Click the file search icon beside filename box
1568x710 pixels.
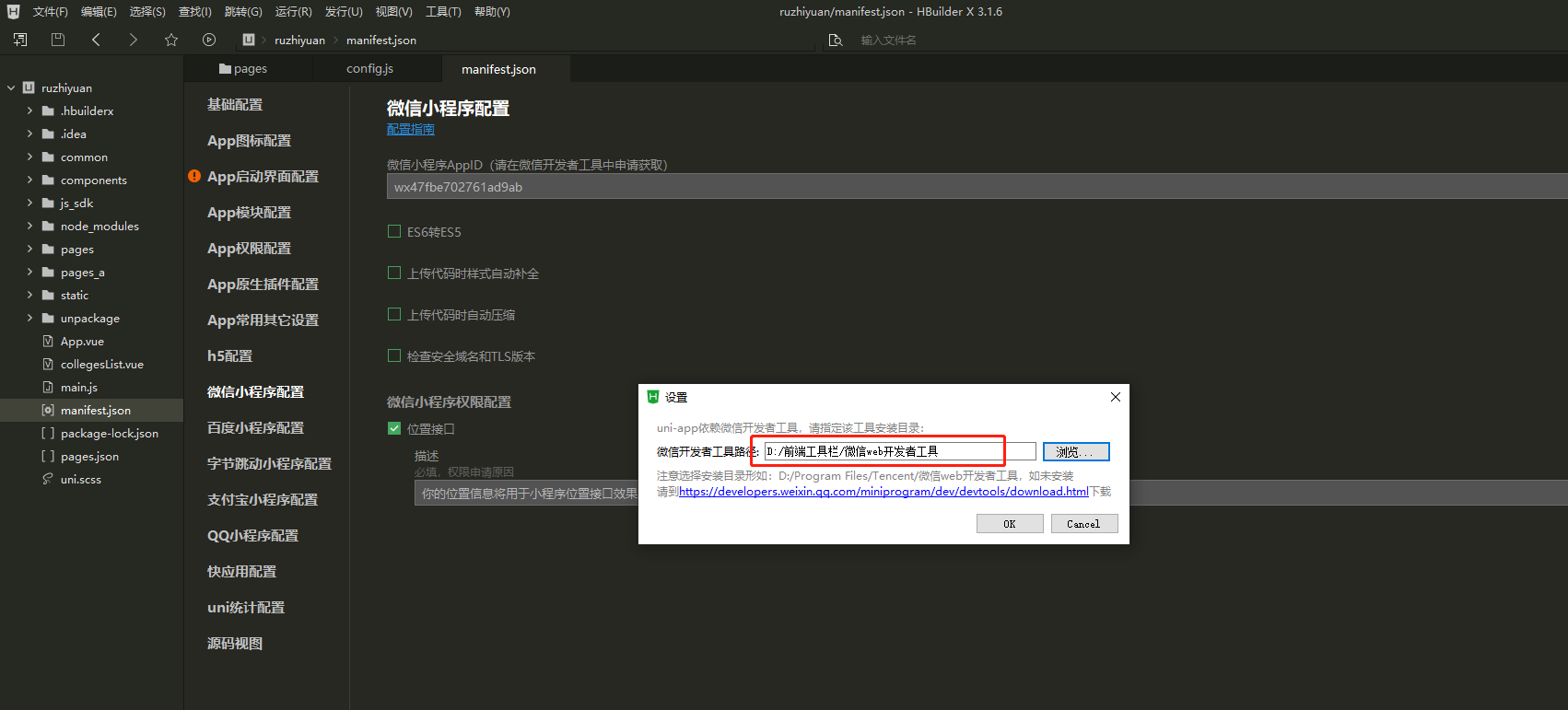click(x=836, y=41)
